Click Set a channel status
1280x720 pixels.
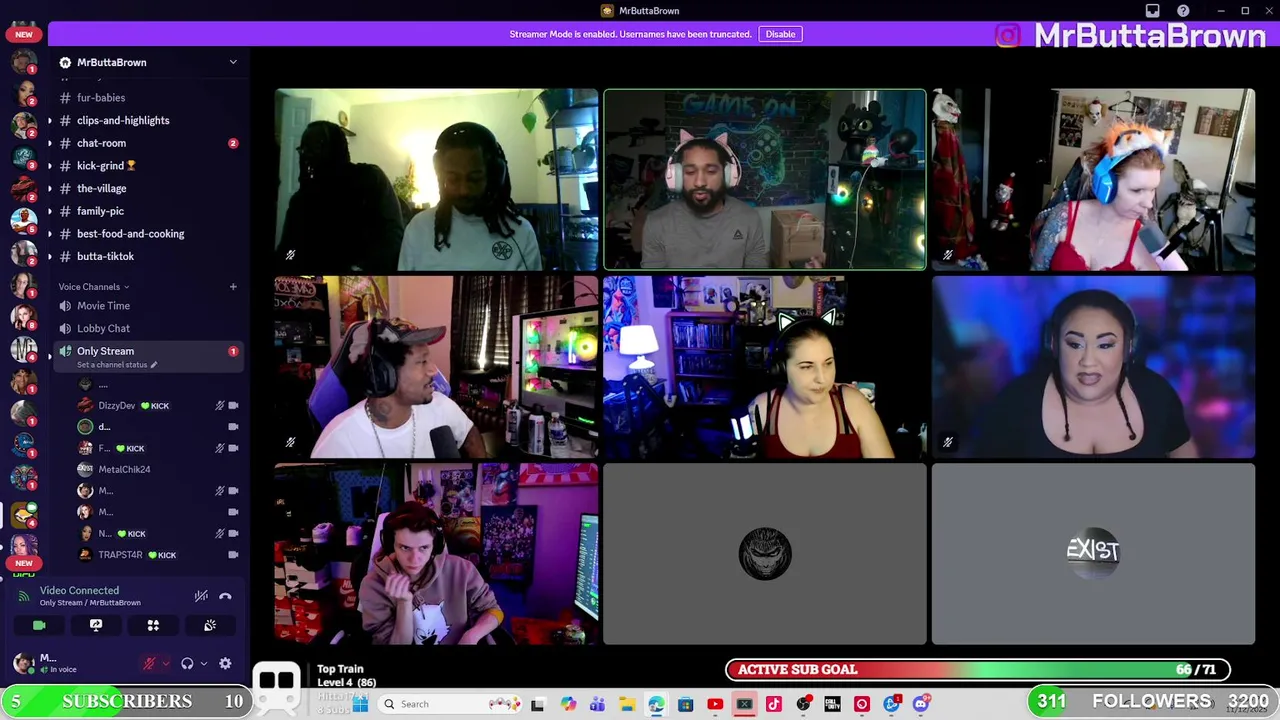click(x=117, y=365)
